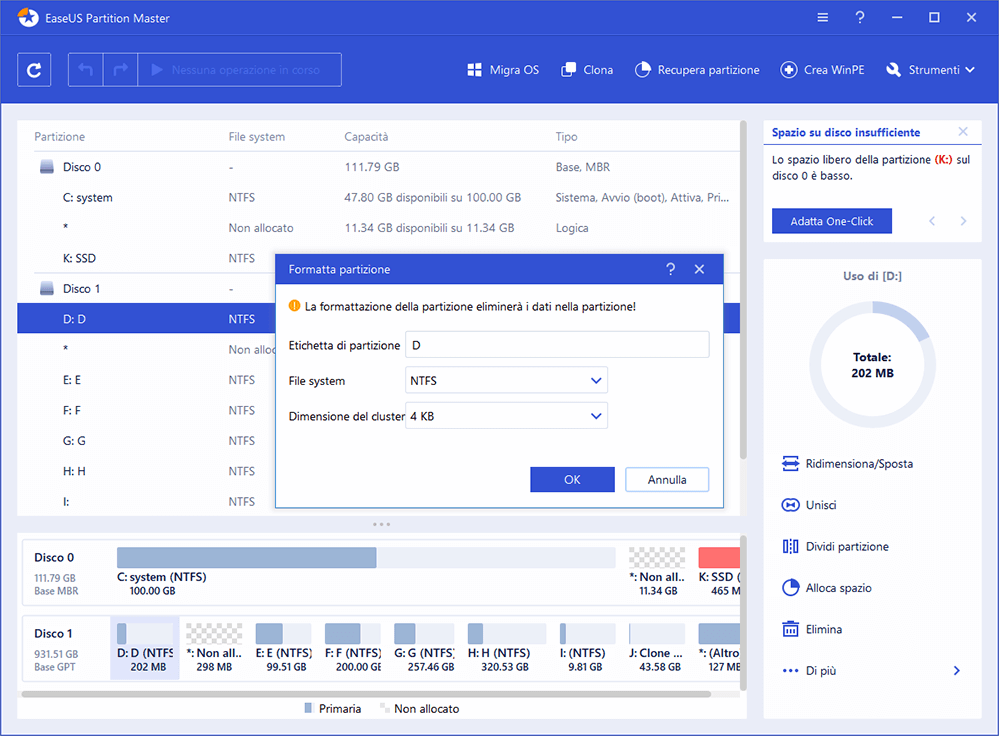
Task: Close the Formatta partizione dialog
Action: click(x=699, y=269)
